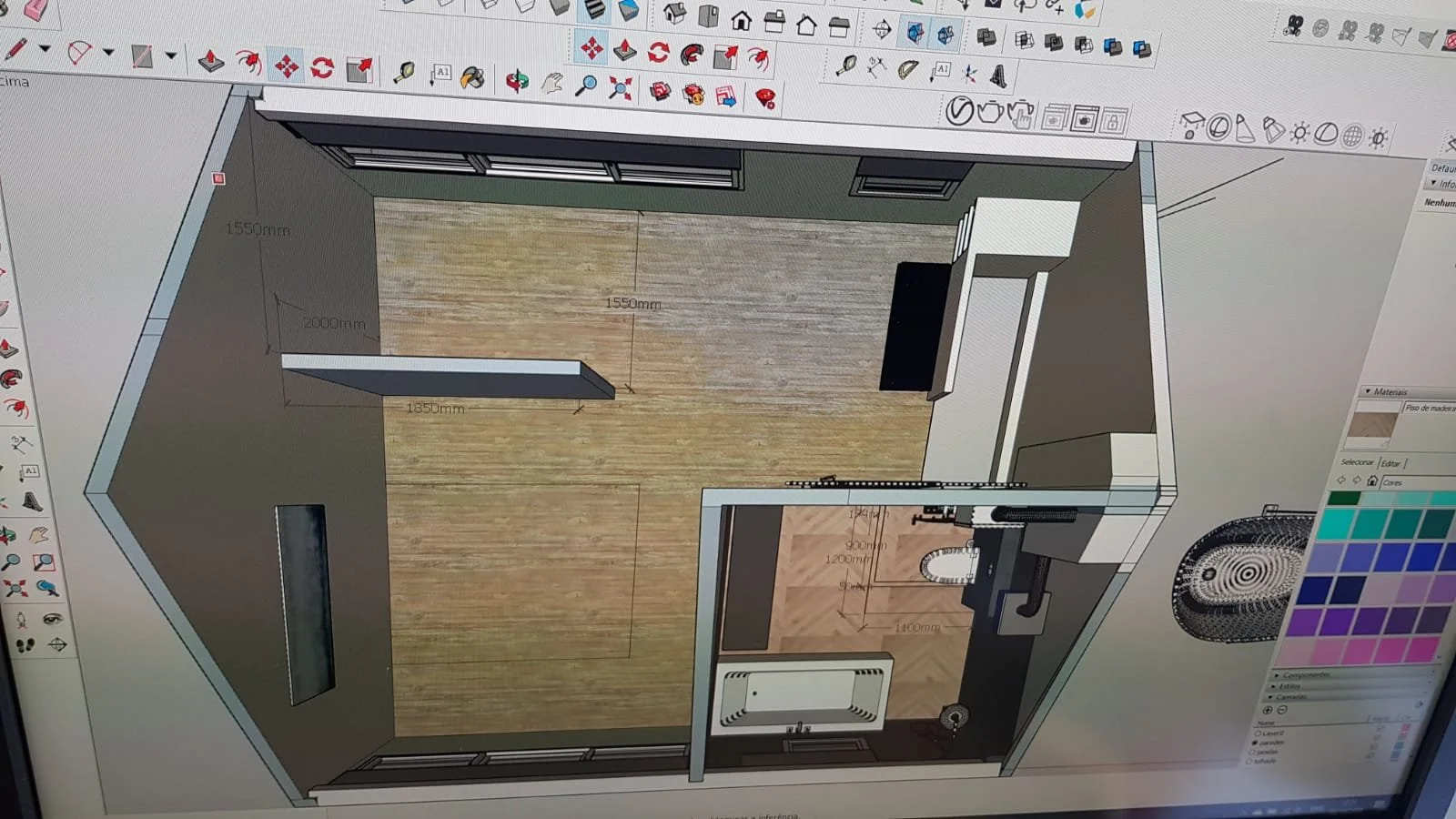This screenshot has height=819, width=1456.
Task: Select the Move tool in main toolbar
Action: pyautogui.click(x=287, y=66)
